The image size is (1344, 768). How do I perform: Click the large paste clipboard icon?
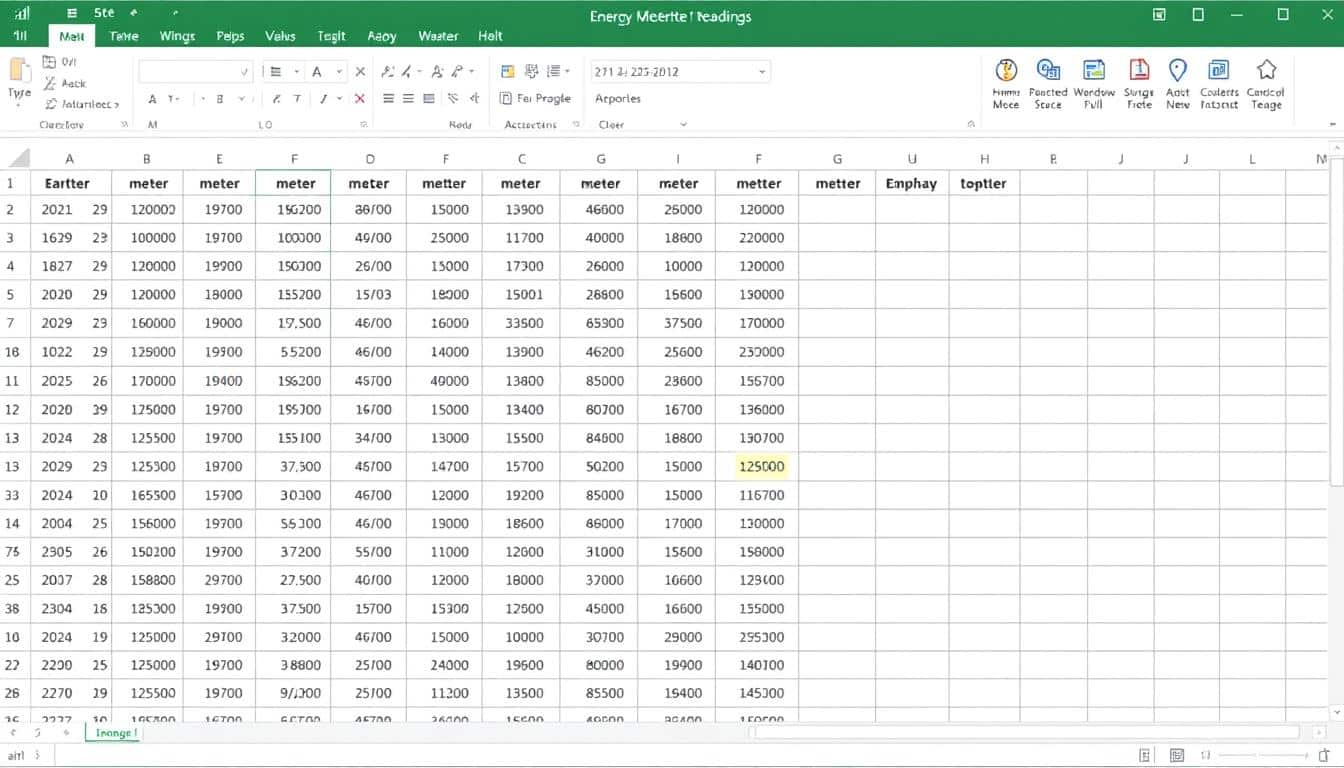click(20, 72)
